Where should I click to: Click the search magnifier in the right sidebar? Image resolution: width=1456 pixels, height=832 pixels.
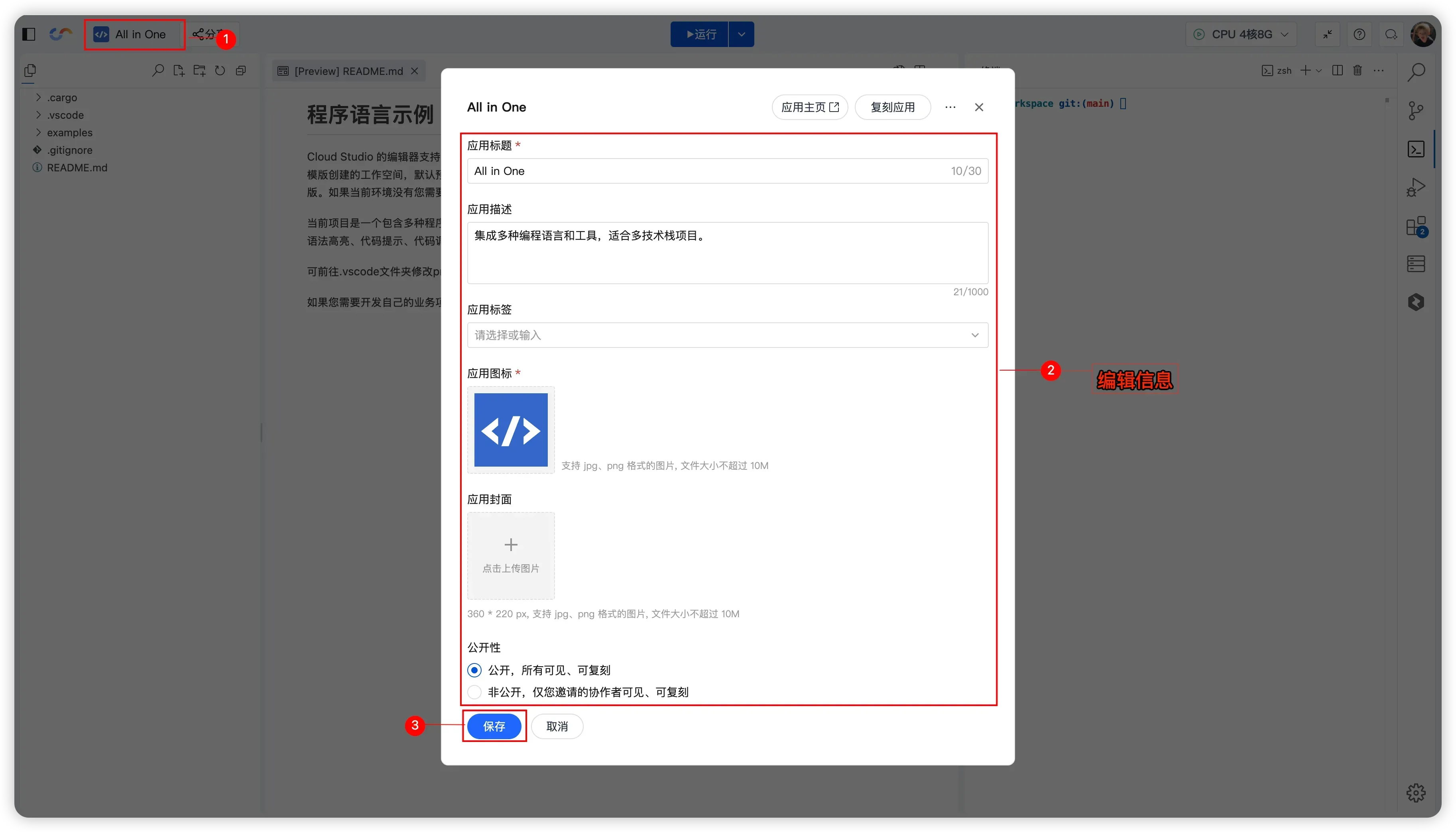coord(1415,73)
